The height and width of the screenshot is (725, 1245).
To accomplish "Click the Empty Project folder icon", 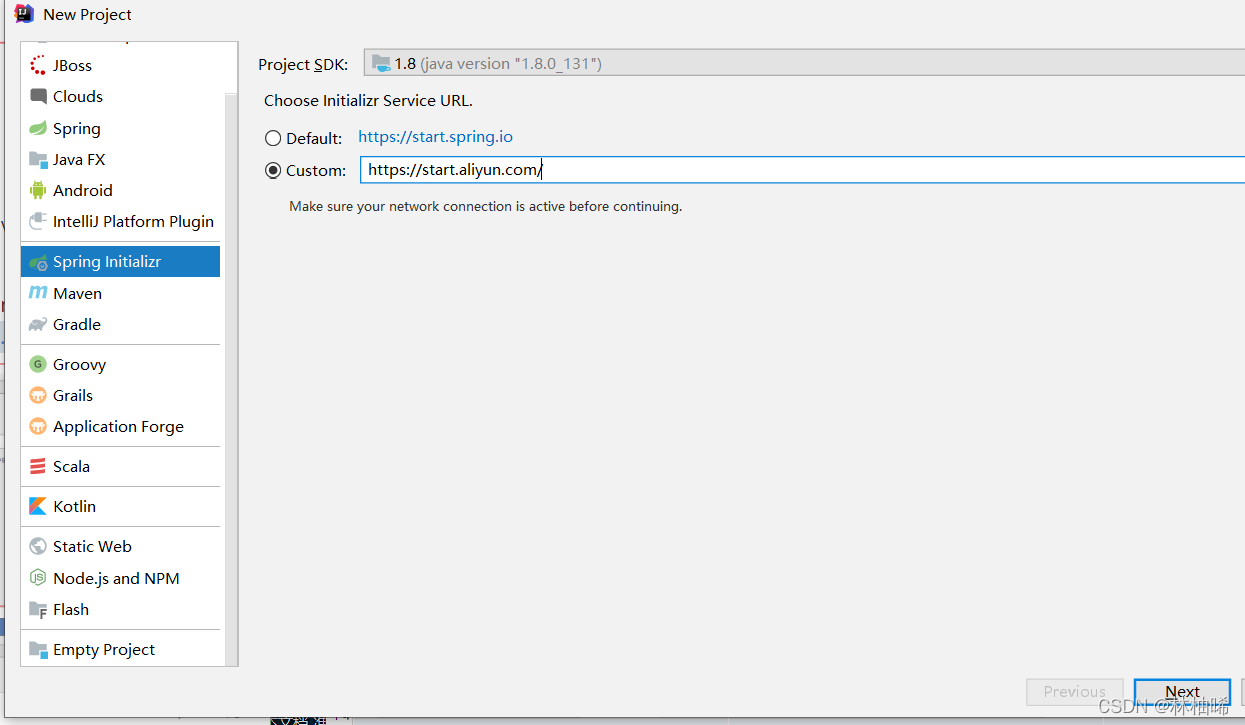I will (x=38, y=649).
